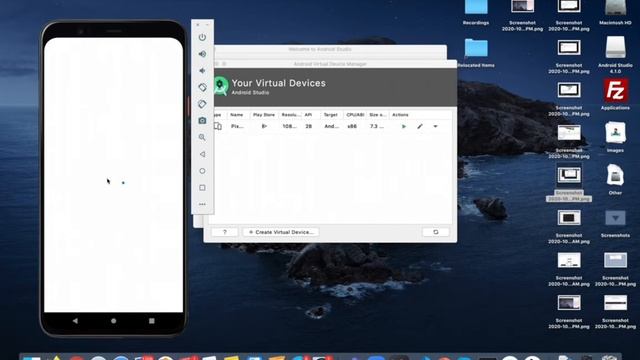
Task: Click the Android Studio logo in header
Action: (220, 86)
